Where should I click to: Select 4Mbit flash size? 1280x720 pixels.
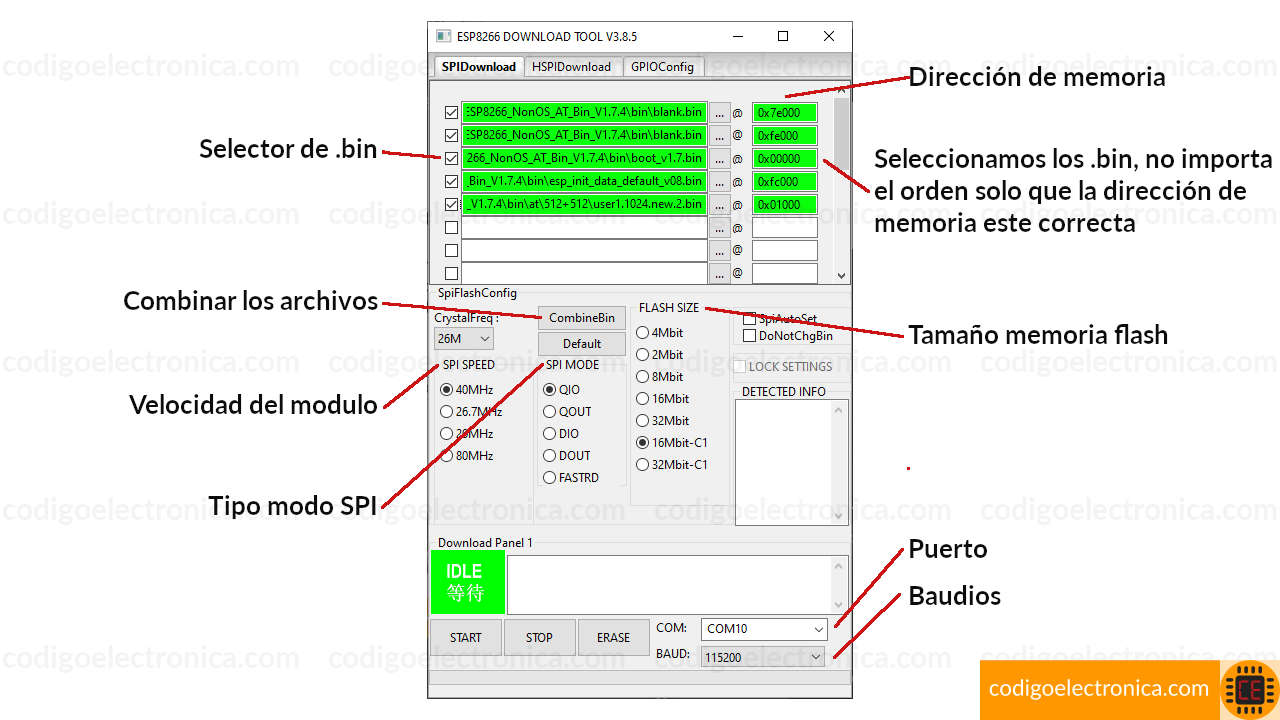pyautogui.click(x=642, y=333)
